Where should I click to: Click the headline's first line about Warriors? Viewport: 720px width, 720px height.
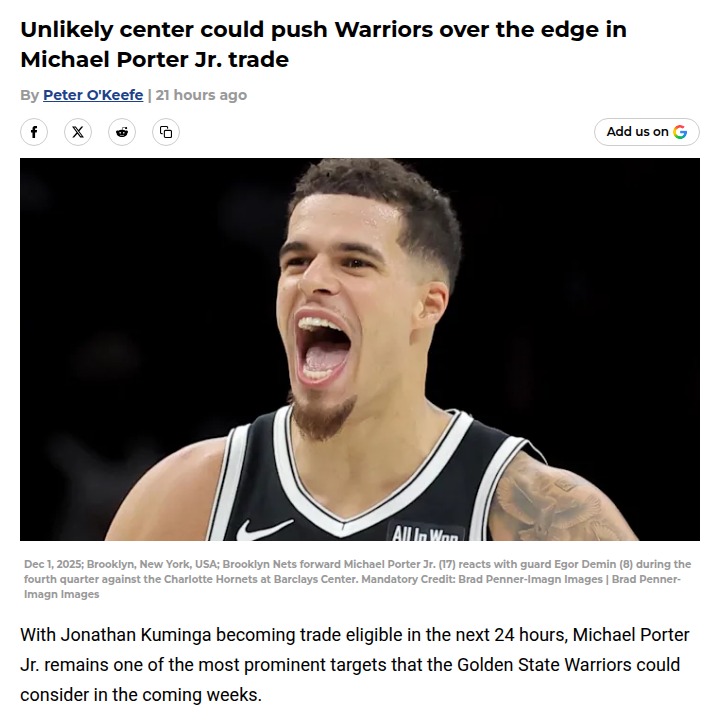323,30
